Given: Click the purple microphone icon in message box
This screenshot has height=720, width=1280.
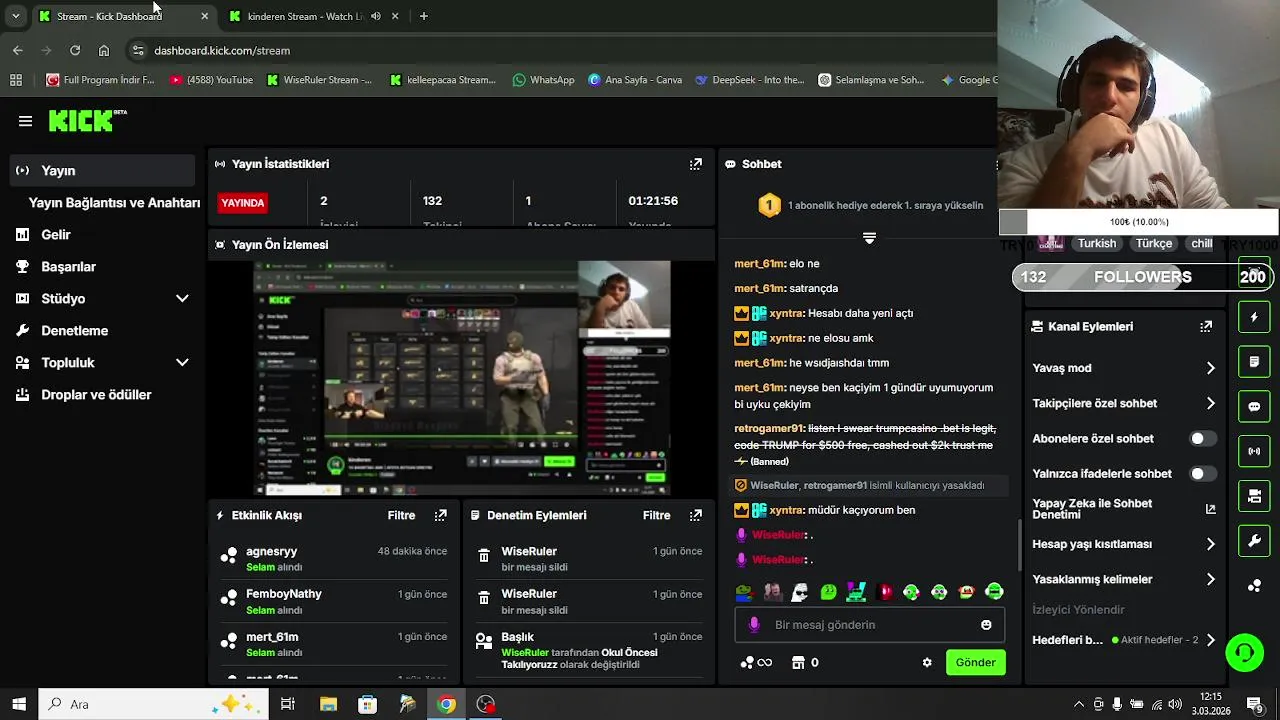Looking at the screenshot, I should tap(754, 625).
